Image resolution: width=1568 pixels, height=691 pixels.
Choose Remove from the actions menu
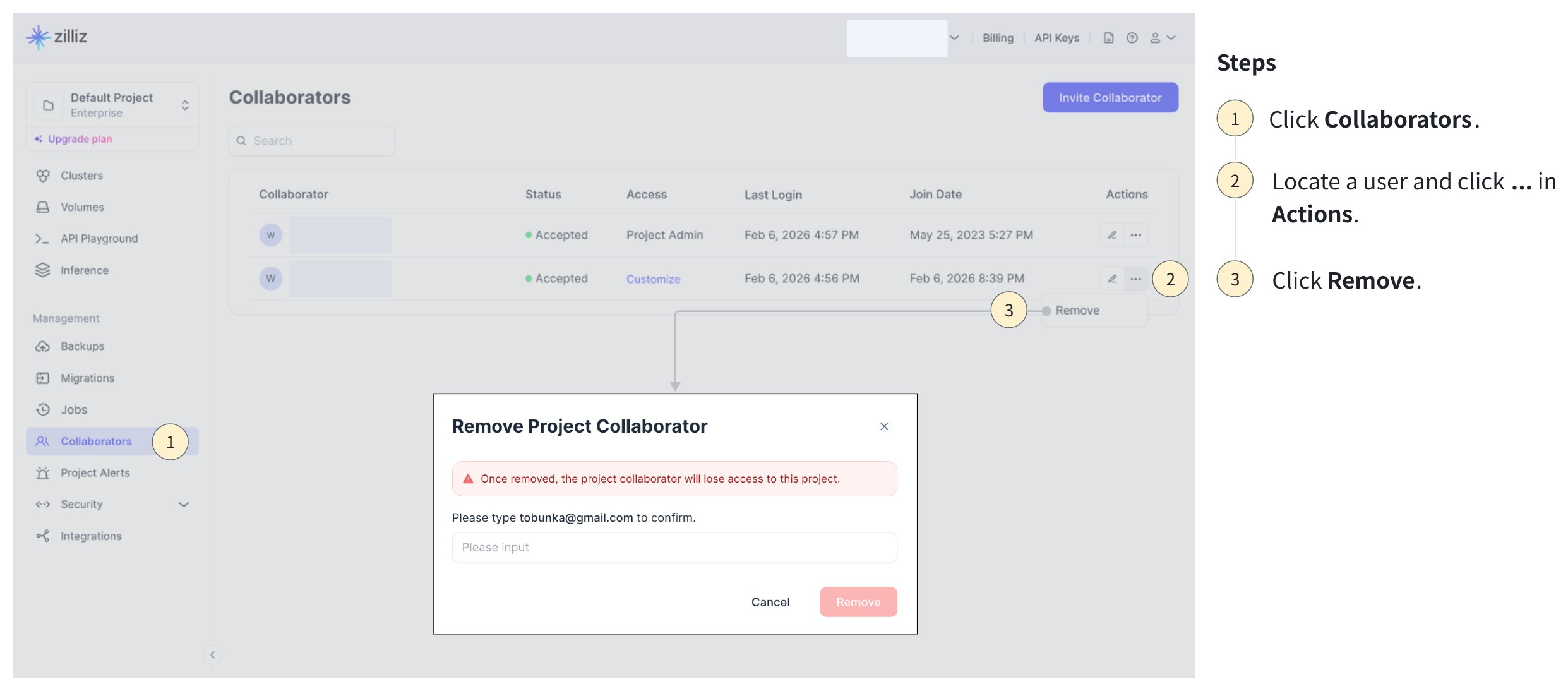click(1077, 310)
